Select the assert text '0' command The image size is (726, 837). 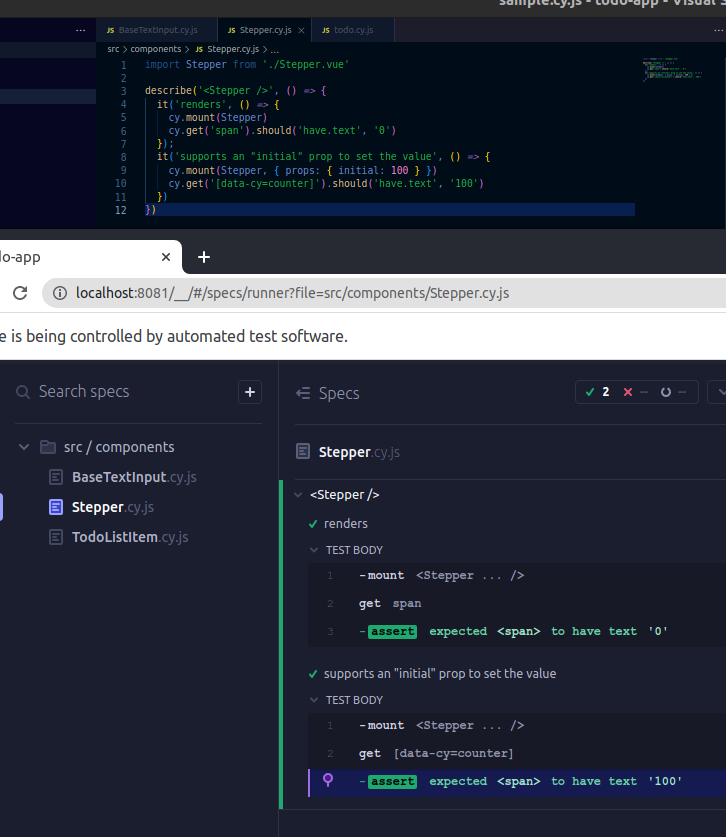(517, 631)
